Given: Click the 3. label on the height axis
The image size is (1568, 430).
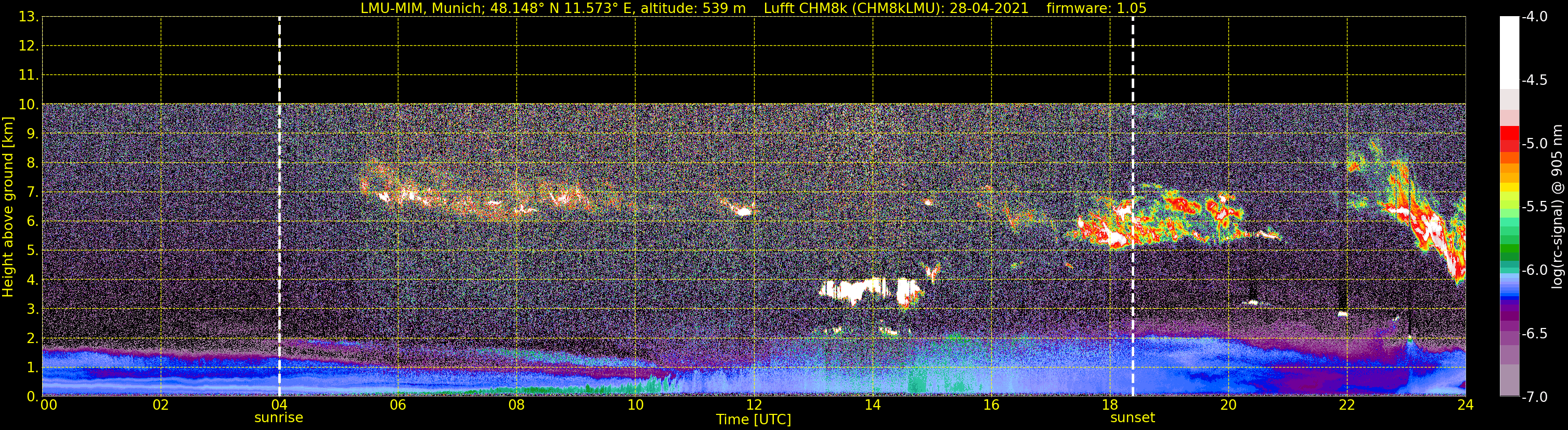Looking at the screenshot, I should tap(32, 309).
